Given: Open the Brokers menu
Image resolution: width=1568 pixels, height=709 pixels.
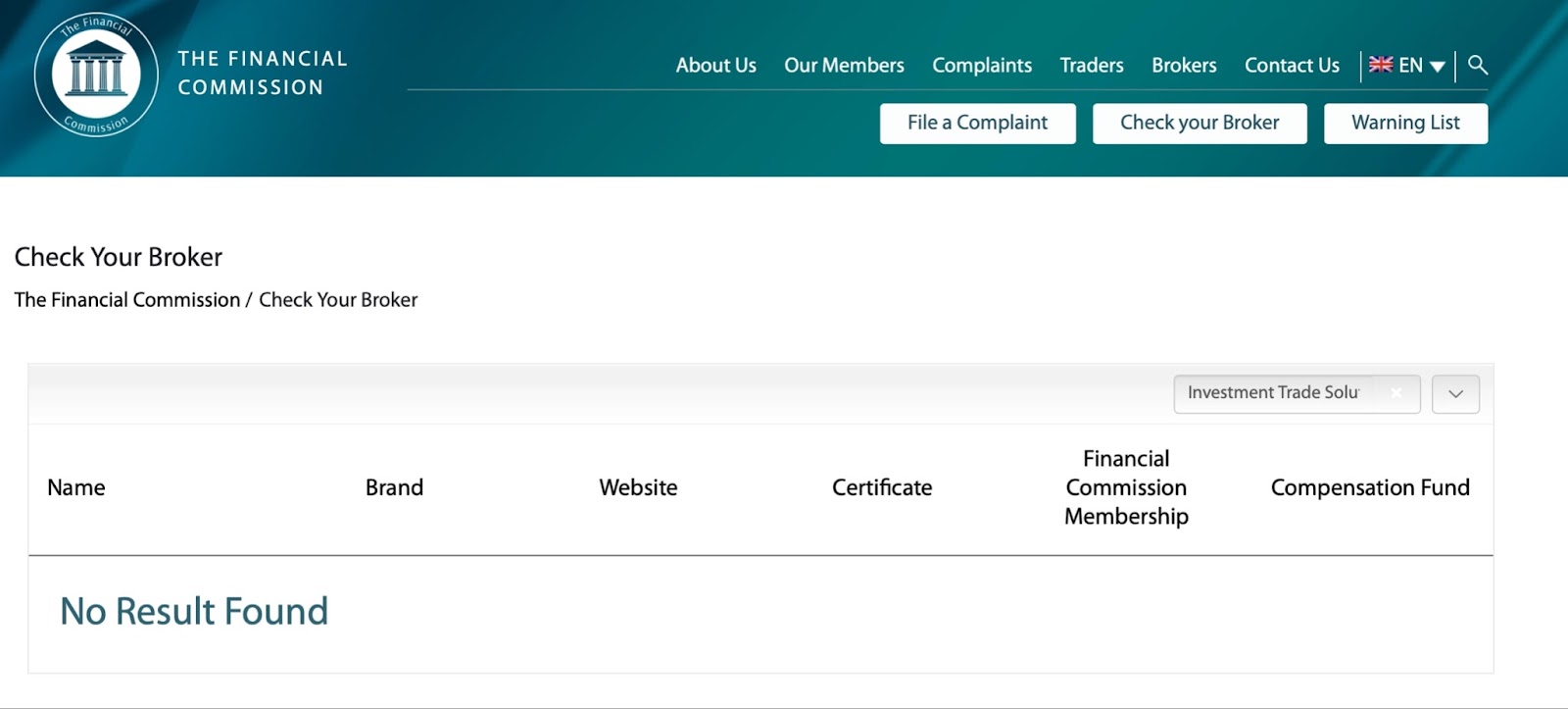Looking at the screenshot, I should 1184,66.
